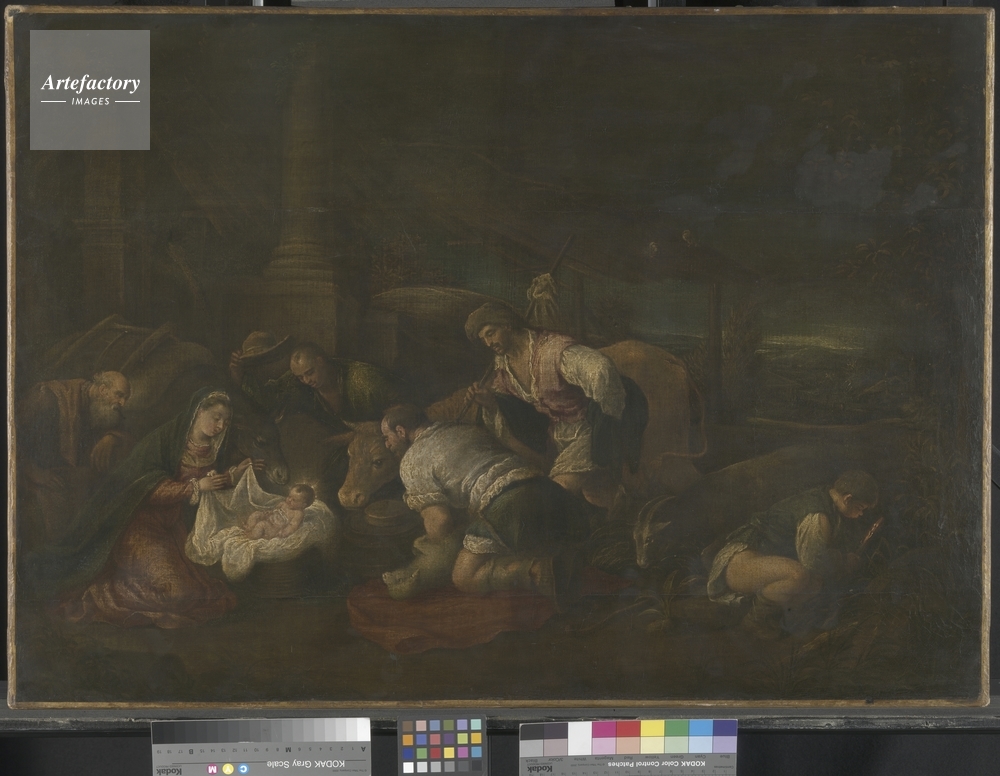Click the magenta M circle on gray scale
This screenshot has width=1000, height=776.
pos(211,770)
